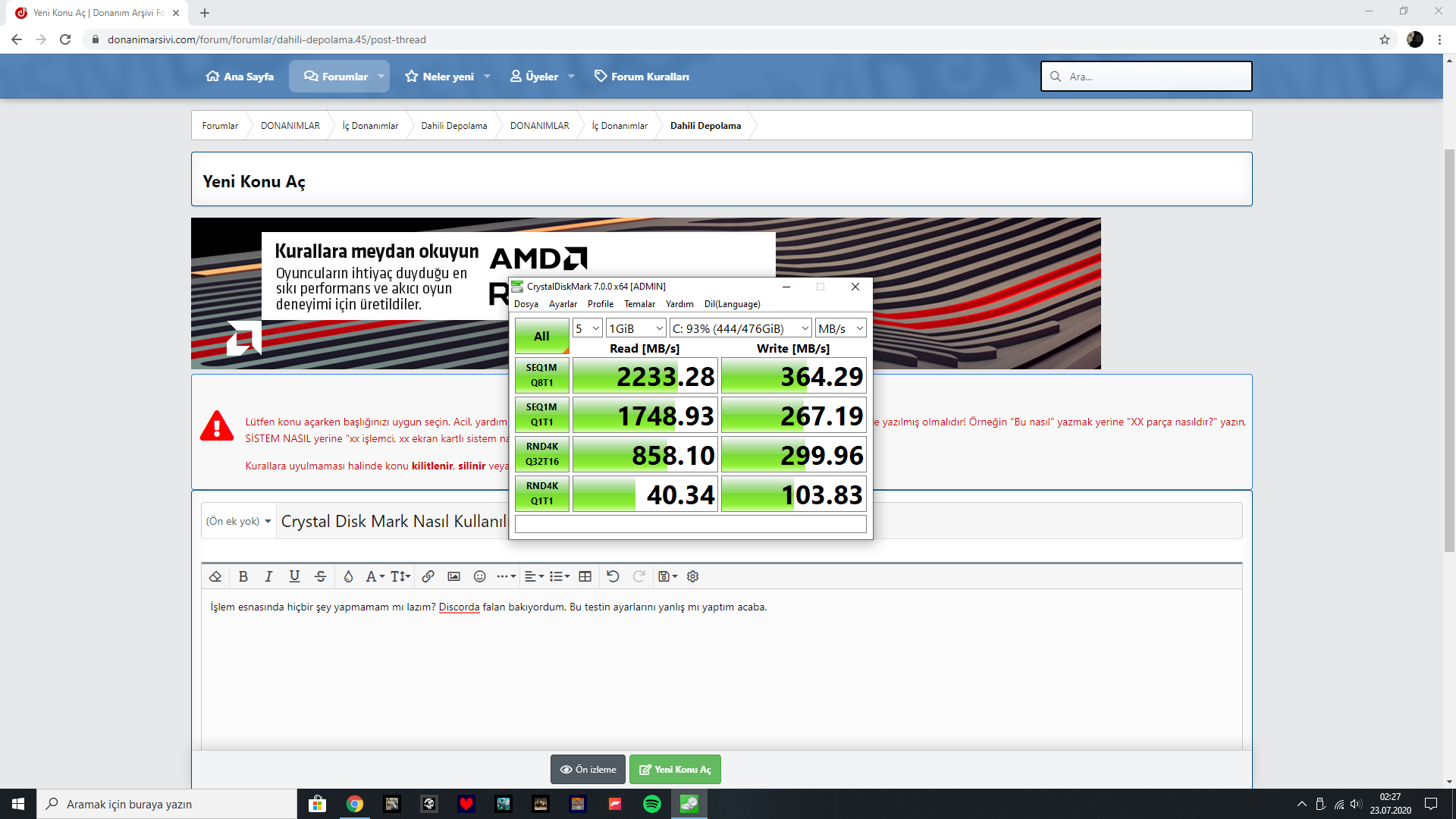Toggle italic text formatting
Image resolution: width=1456 pixels, height=819 pixels.
268,576
